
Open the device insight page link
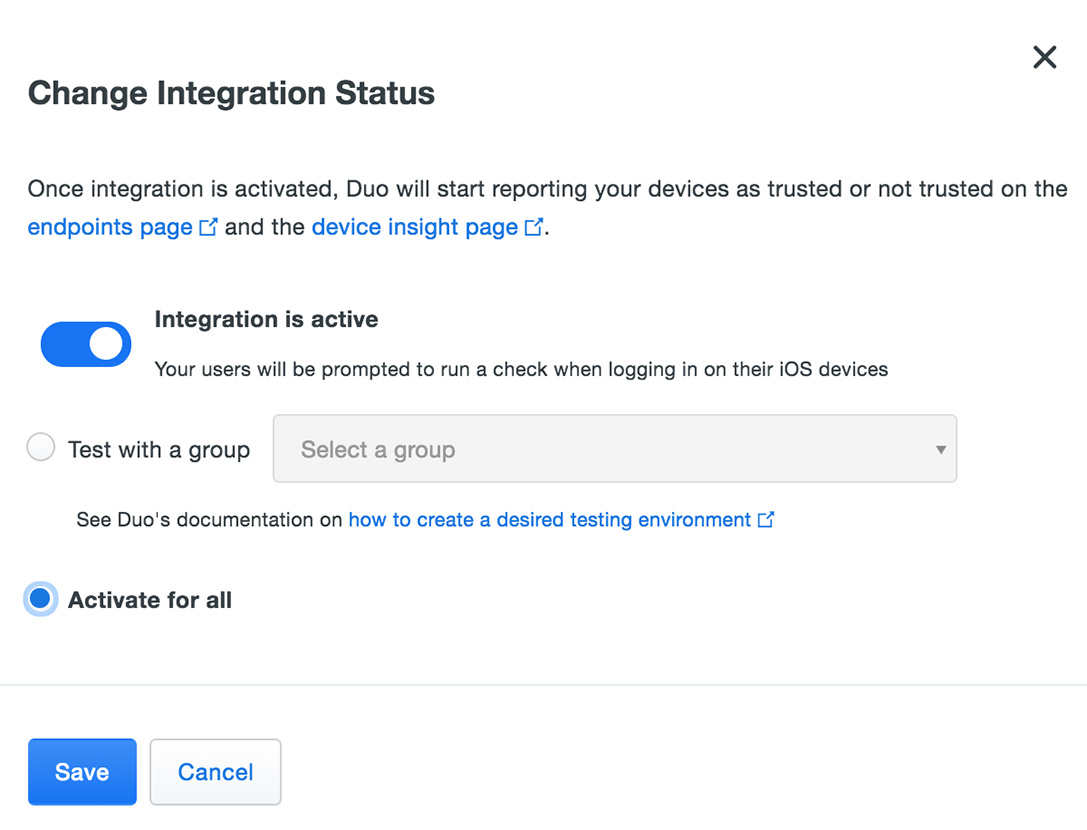click(414, 227)
